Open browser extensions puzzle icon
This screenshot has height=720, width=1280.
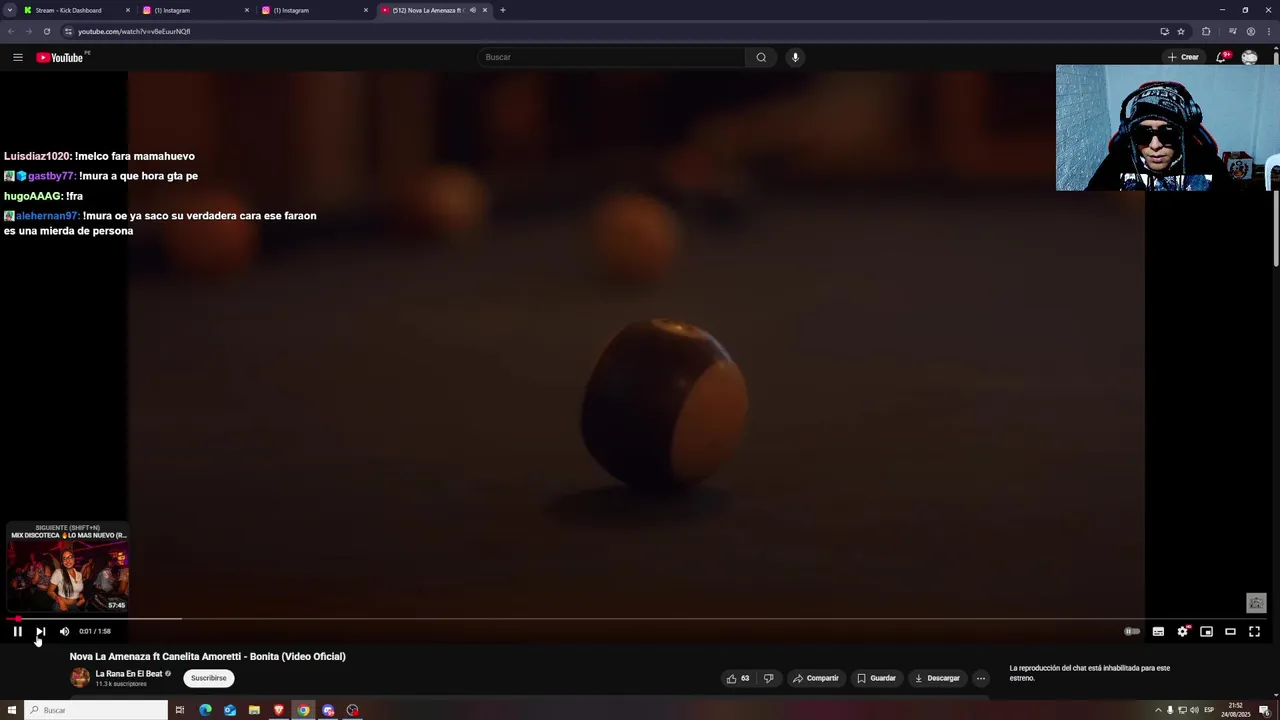[x=1206, y=31]
